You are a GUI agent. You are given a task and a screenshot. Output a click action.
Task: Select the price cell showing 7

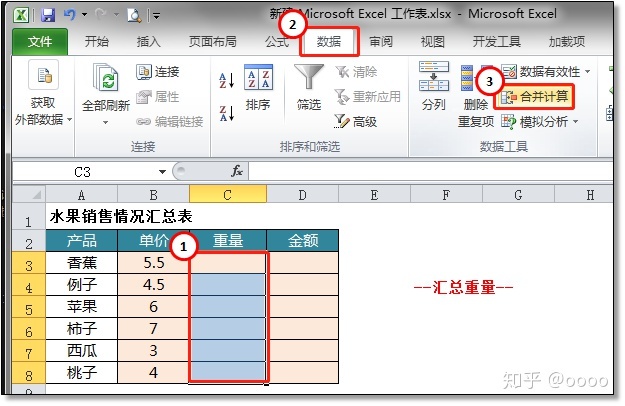(153, 329)
